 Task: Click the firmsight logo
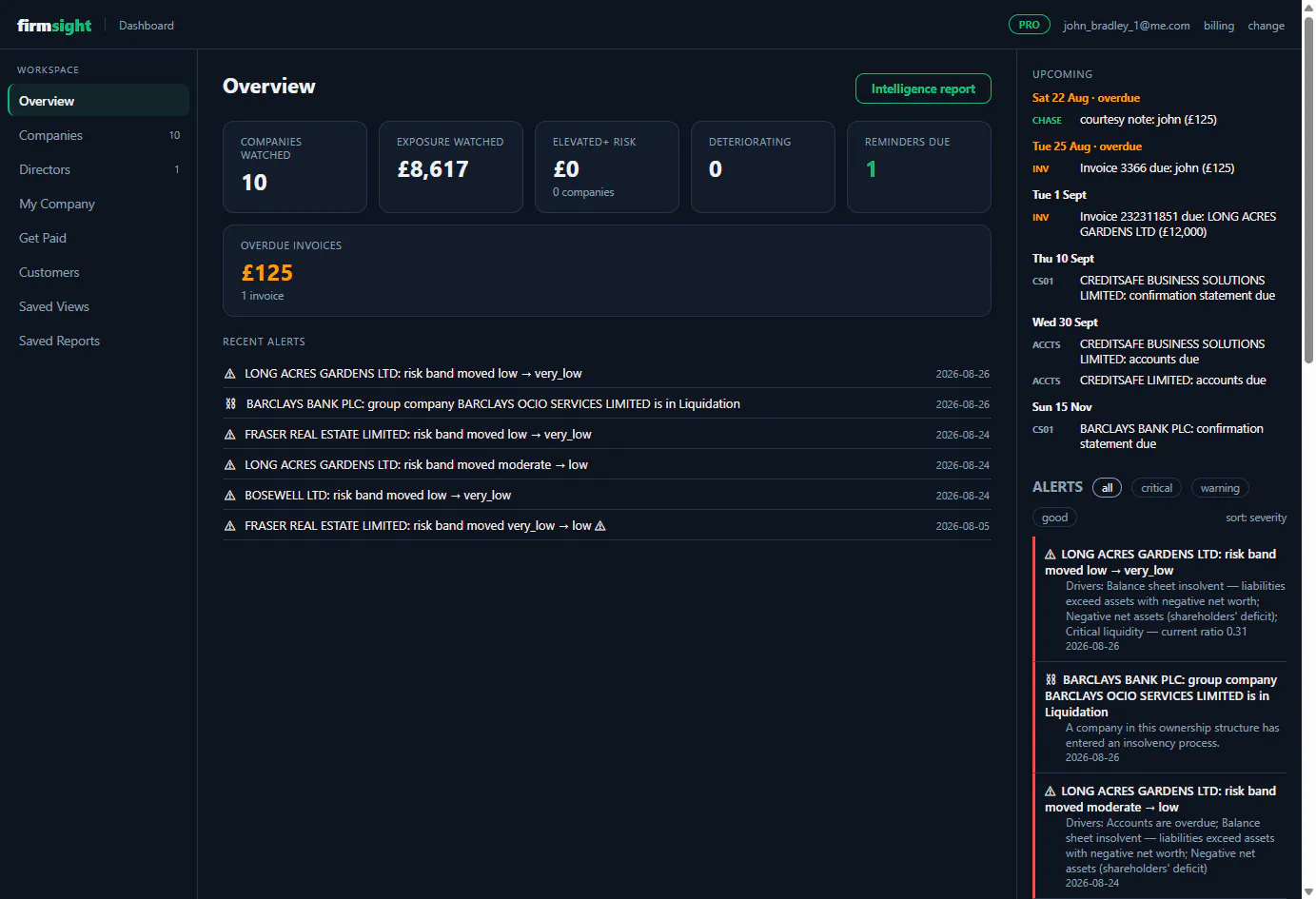tap(54, 26)
